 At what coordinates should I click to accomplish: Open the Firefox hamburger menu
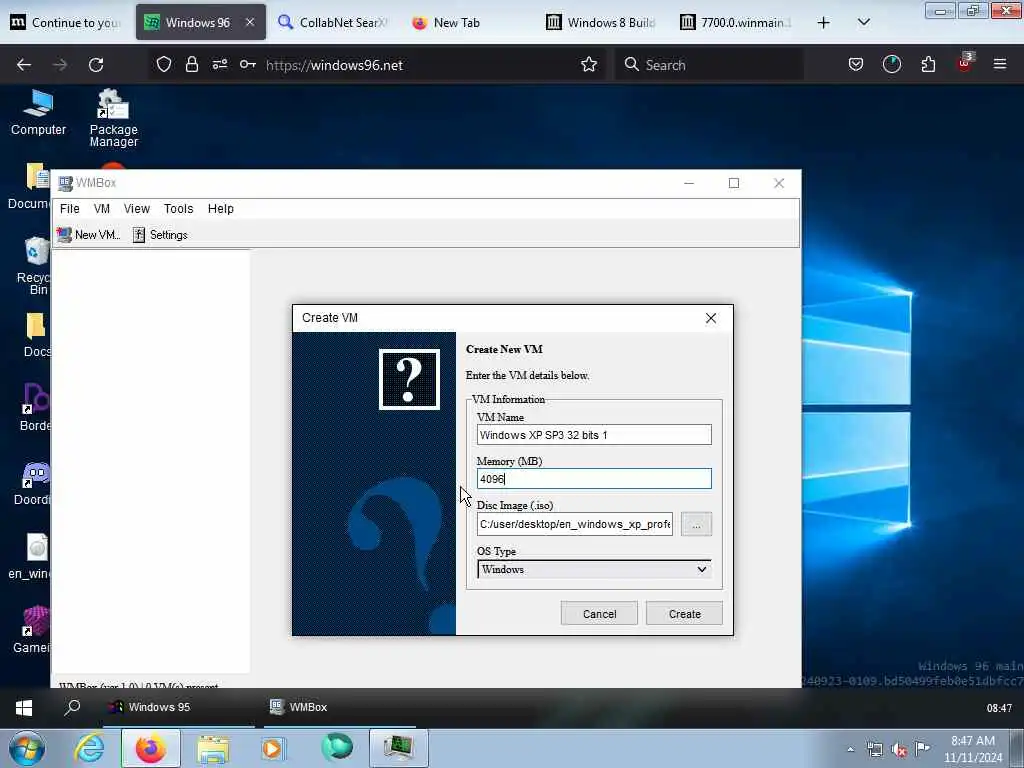click(x=1000, y=64)
